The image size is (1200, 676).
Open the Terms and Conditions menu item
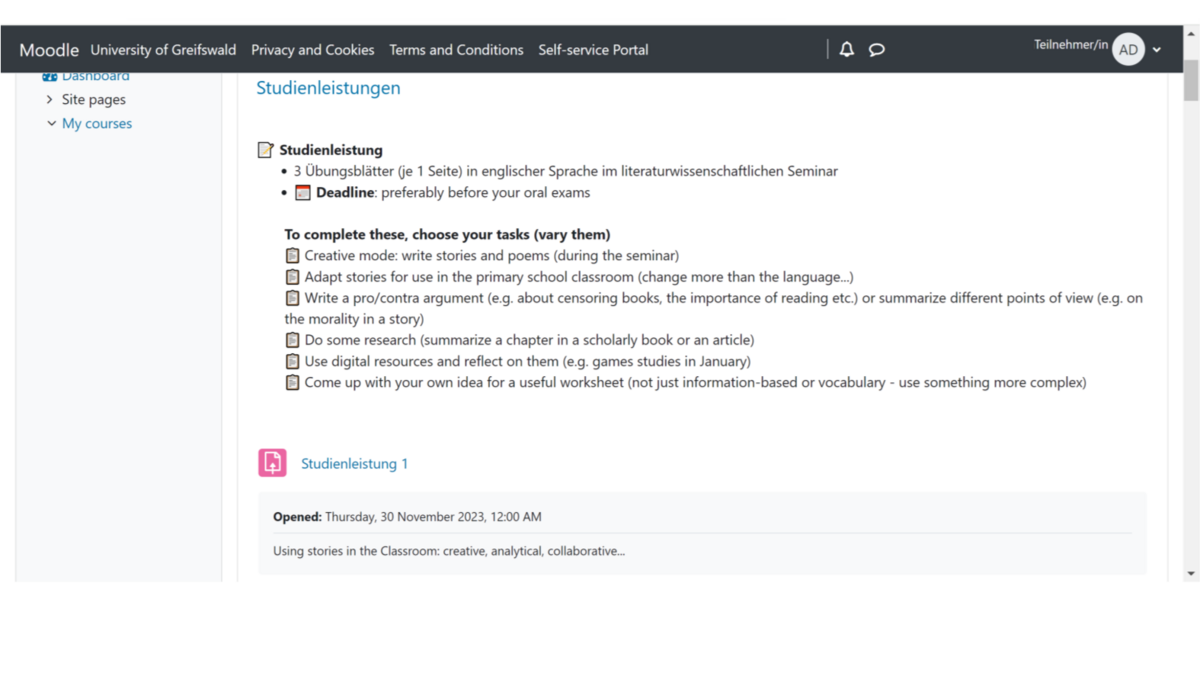point(456,49)
